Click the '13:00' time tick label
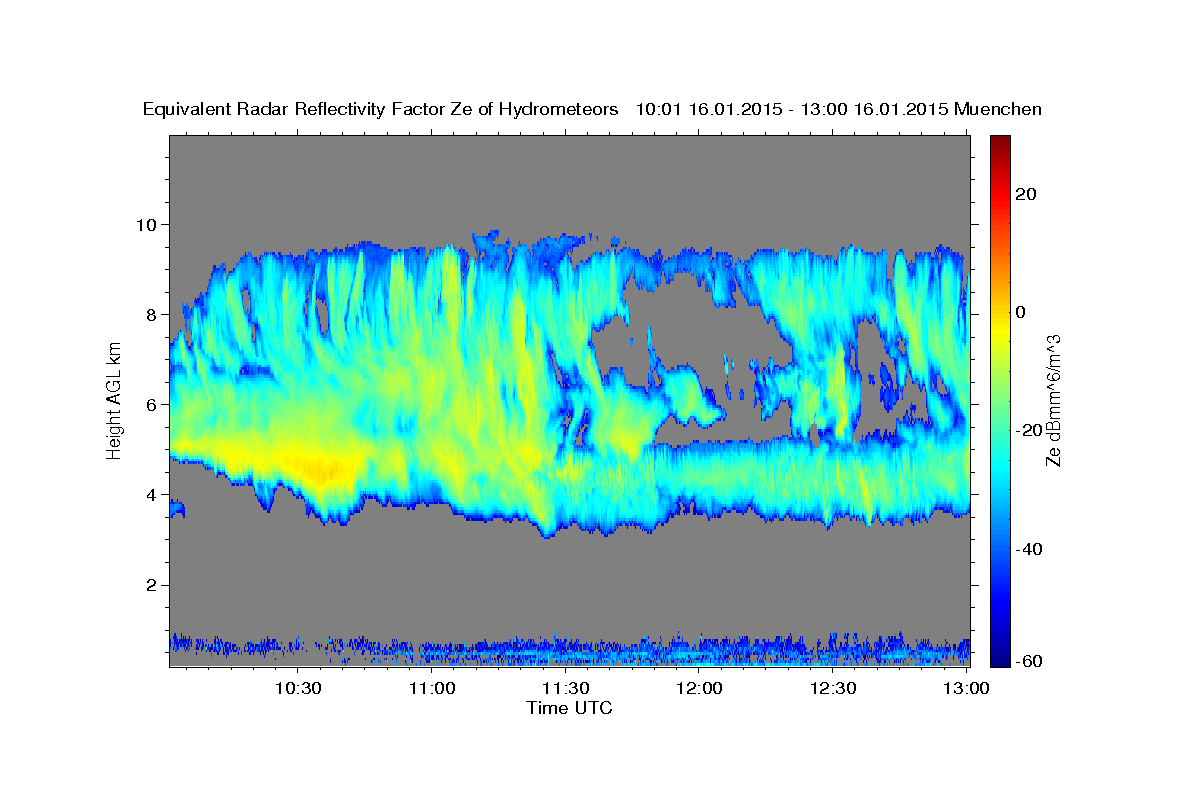The height and width of the screenshot is (800, 1200). coord(965,688)
